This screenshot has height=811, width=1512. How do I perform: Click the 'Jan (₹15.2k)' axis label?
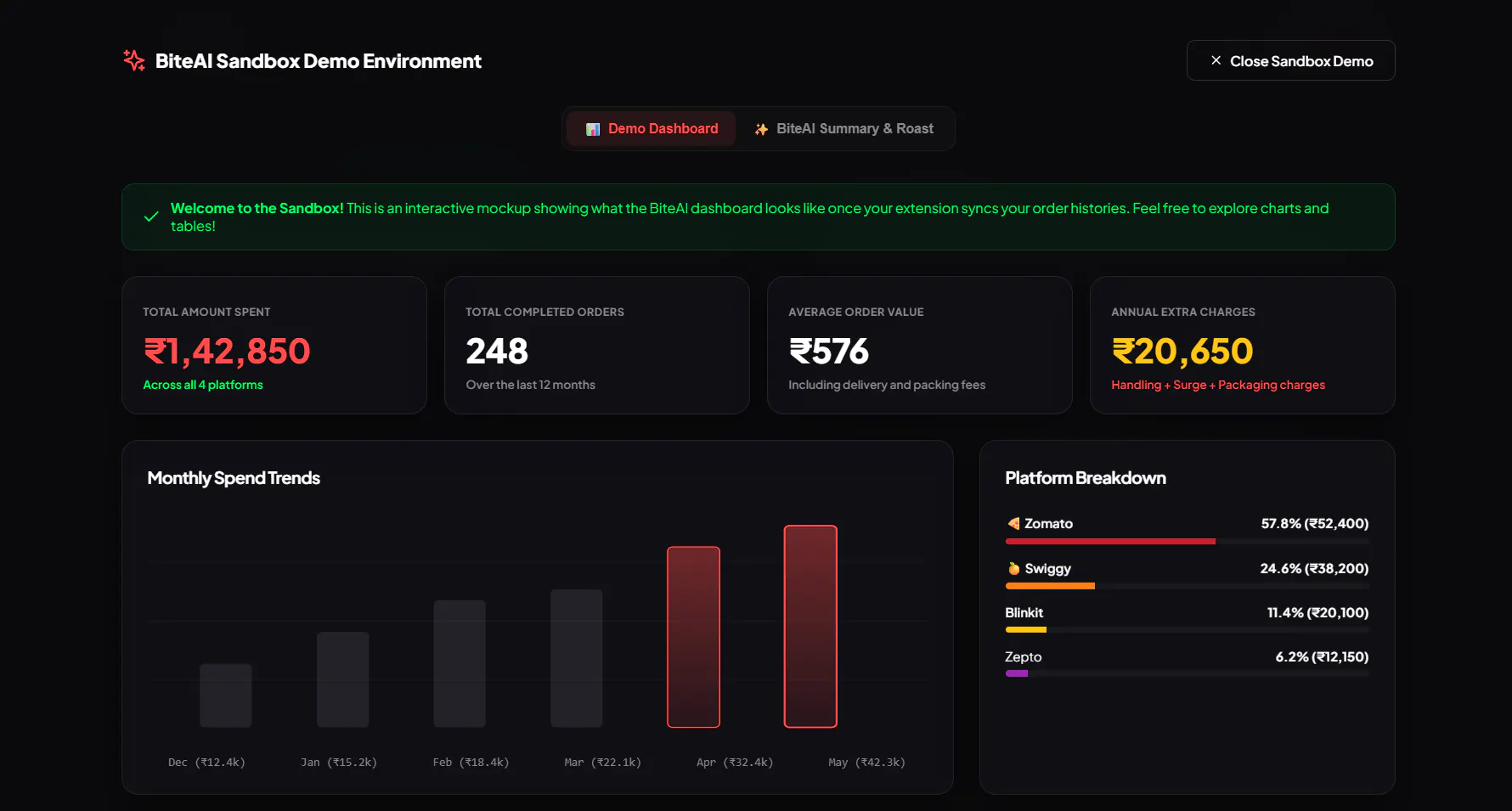(339, 762)
